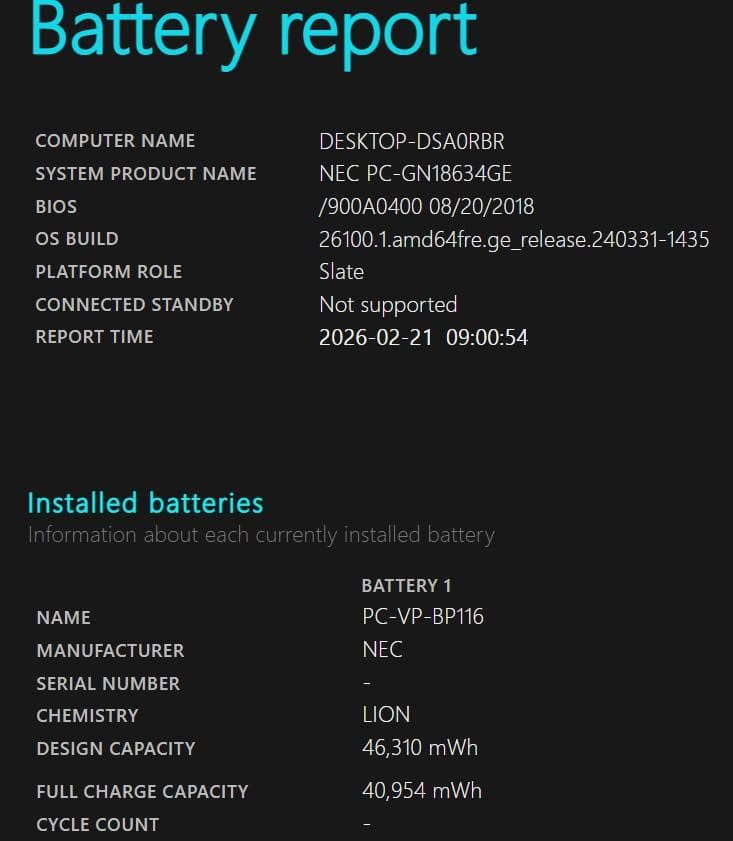Click the full charge capacity 40,954 mWh
733x841 pixels.
click(422, 791)
